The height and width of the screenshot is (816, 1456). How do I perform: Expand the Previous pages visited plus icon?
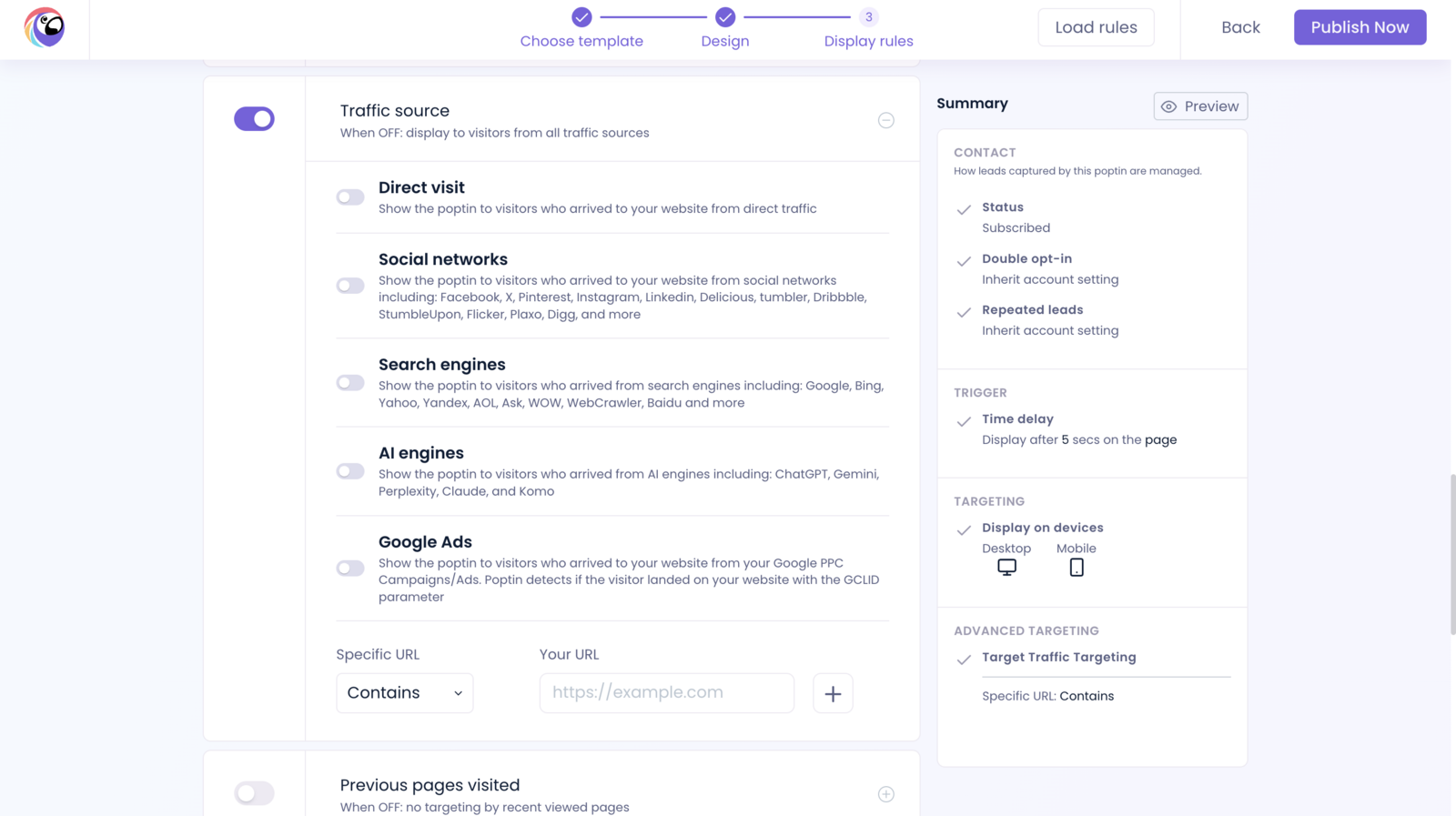point(886,794)
